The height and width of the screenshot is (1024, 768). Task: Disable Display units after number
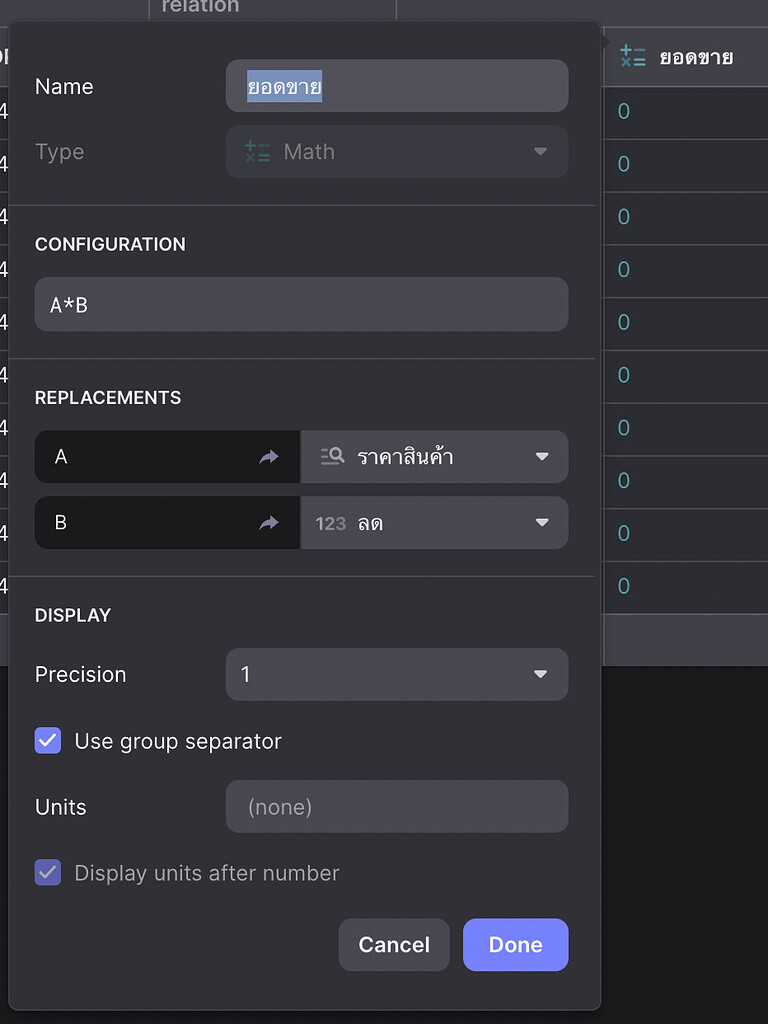point(47,872)
